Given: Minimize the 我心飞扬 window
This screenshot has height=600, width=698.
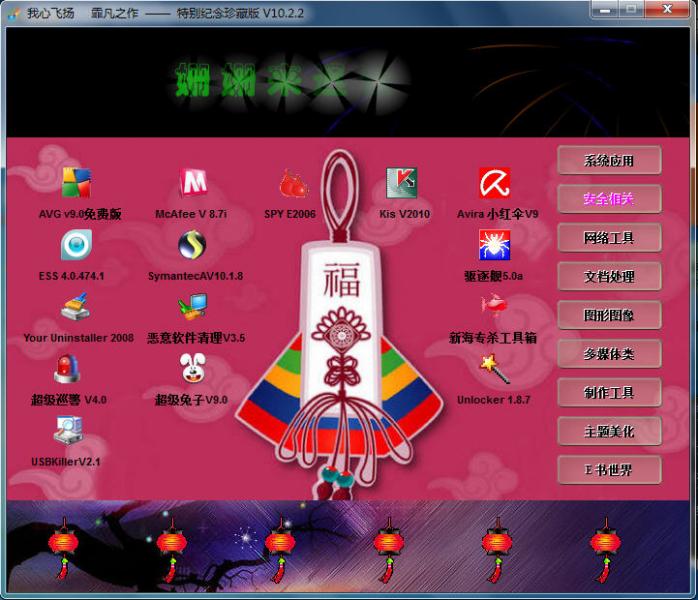Looking at the screenshot, I should point(605,8).
